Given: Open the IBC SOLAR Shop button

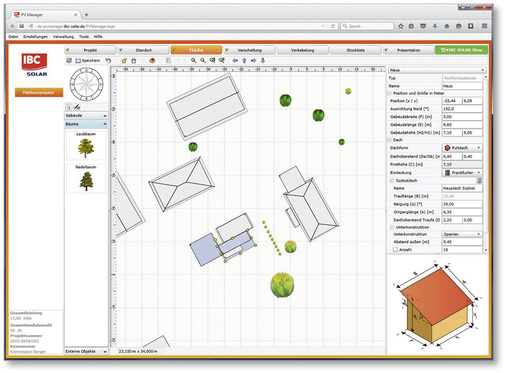Looking at the screenshot, I should click(x=461, y=50).
